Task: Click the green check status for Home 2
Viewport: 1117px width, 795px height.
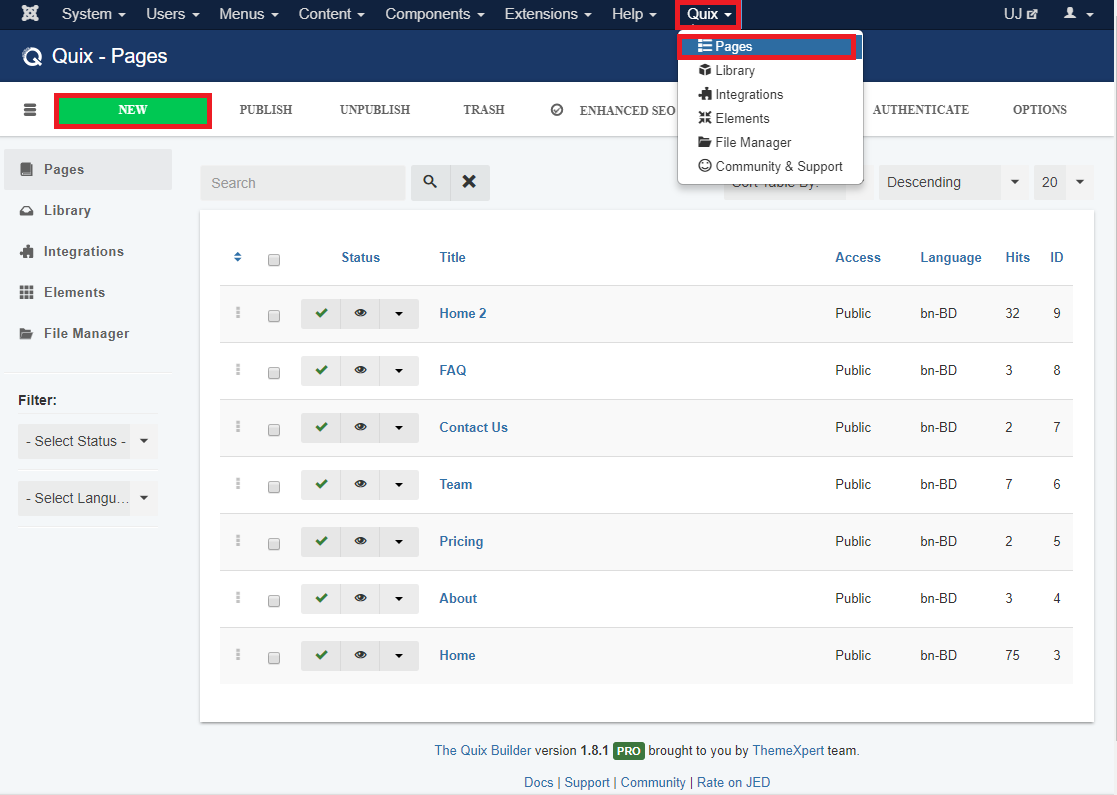Action: pyautogui.click(x=321, y=313)
